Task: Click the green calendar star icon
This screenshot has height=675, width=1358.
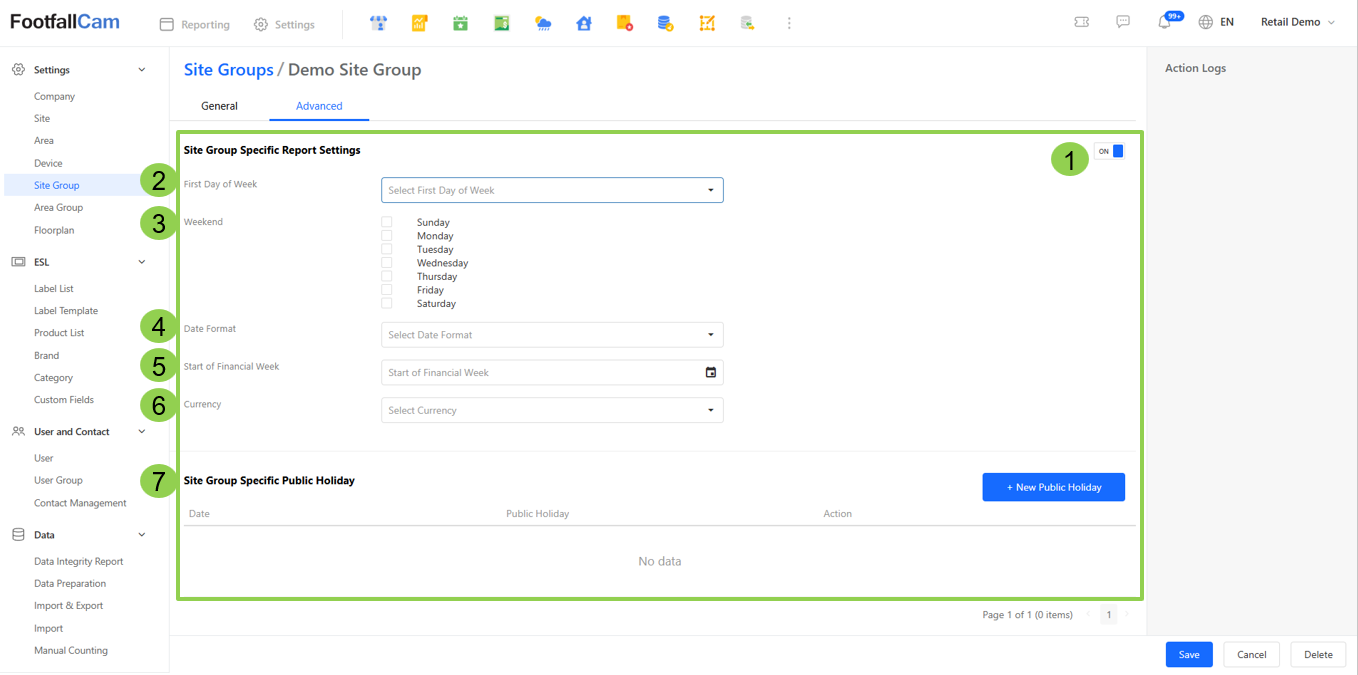Action: tap(460, 23)
